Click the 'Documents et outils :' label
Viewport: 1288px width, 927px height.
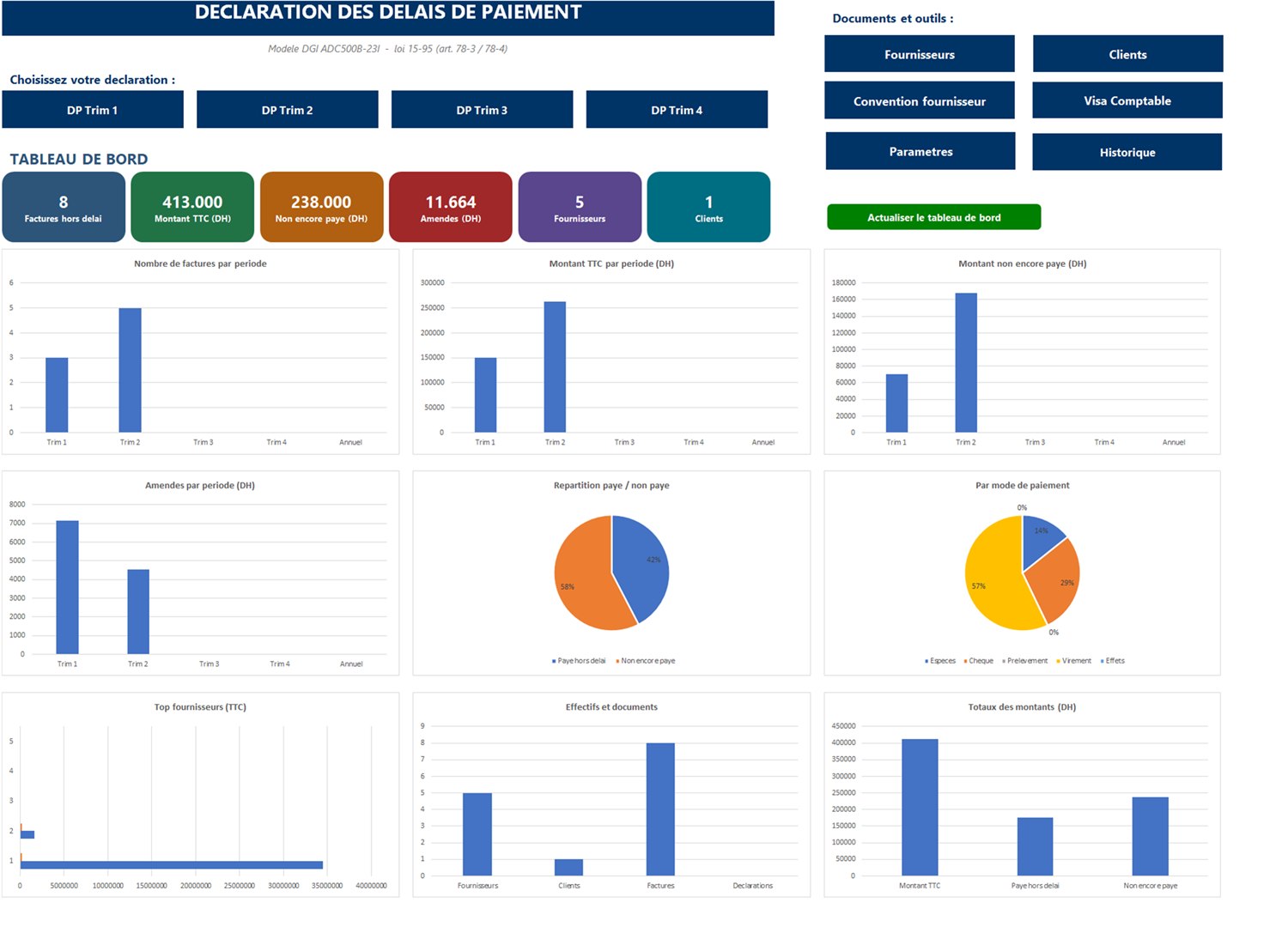pyautogui.click(x=893, y=18)
